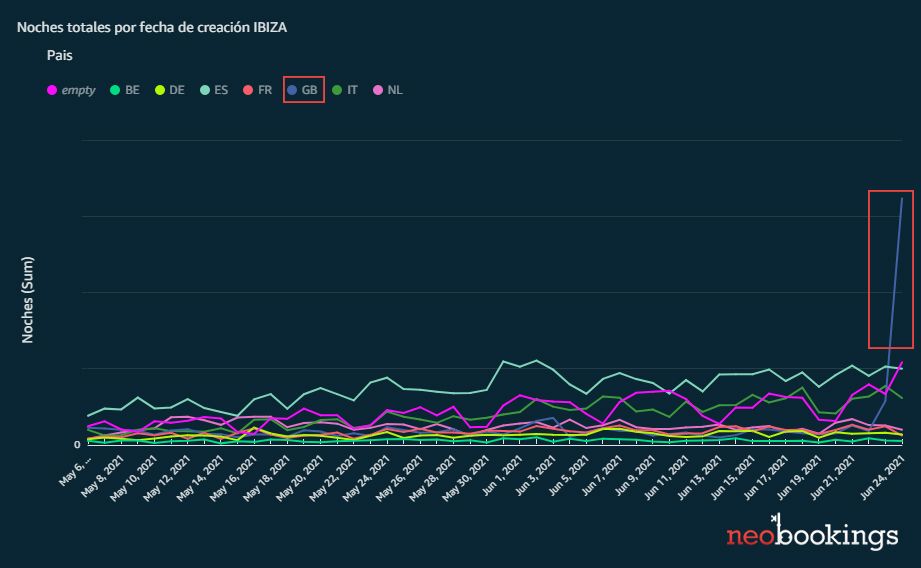This screenshot has width=921, height=568.
Task: Click the peak of the blue GB spike
Action: [x=902, y=198]
